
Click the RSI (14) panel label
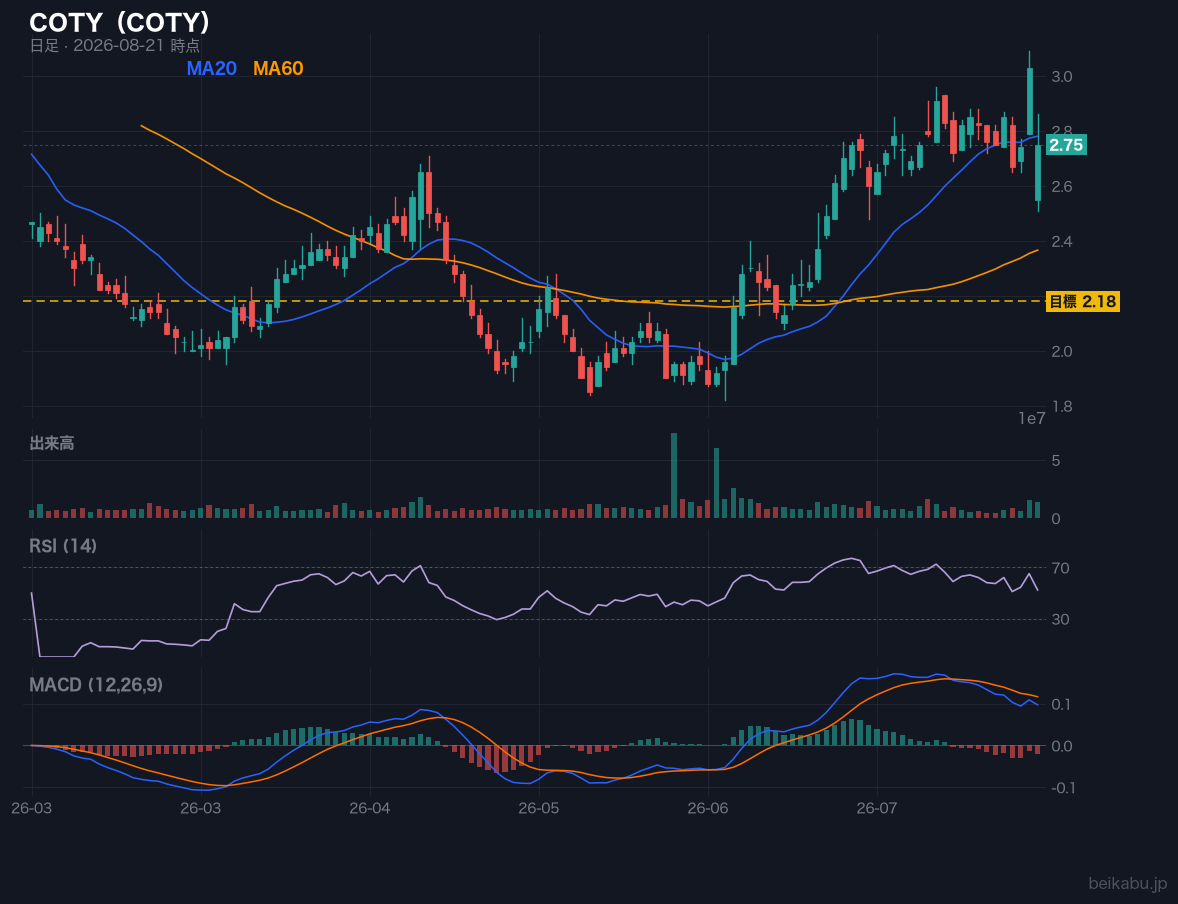point(63,546)
